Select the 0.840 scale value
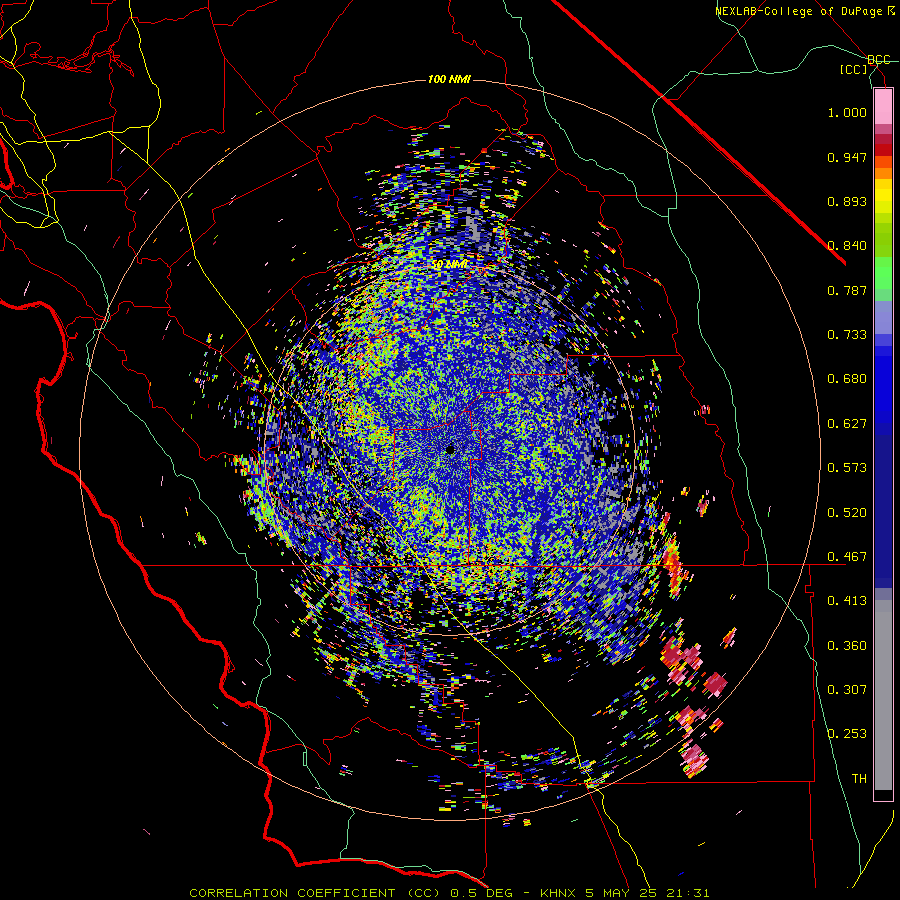Screen dimensions: 900x900 coord(847,246)
